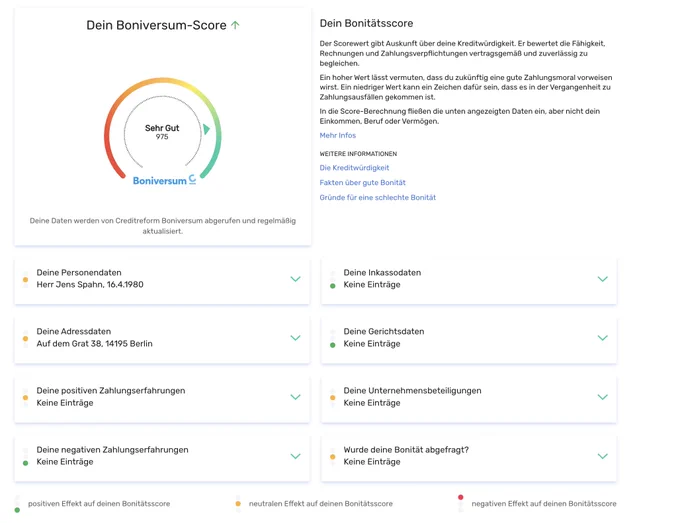Click the orange status dot for Deine Personendaten
Viewport: 680px width, 523px height.
pyautogui.click(x=26, y=280)
